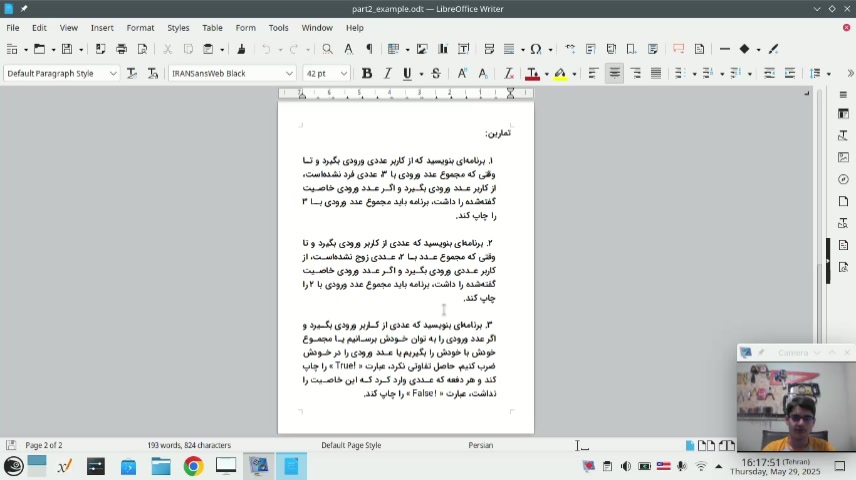The image size is (856, 480).
Task: Click the Print icon in toolbar
Action: point(121,49)
